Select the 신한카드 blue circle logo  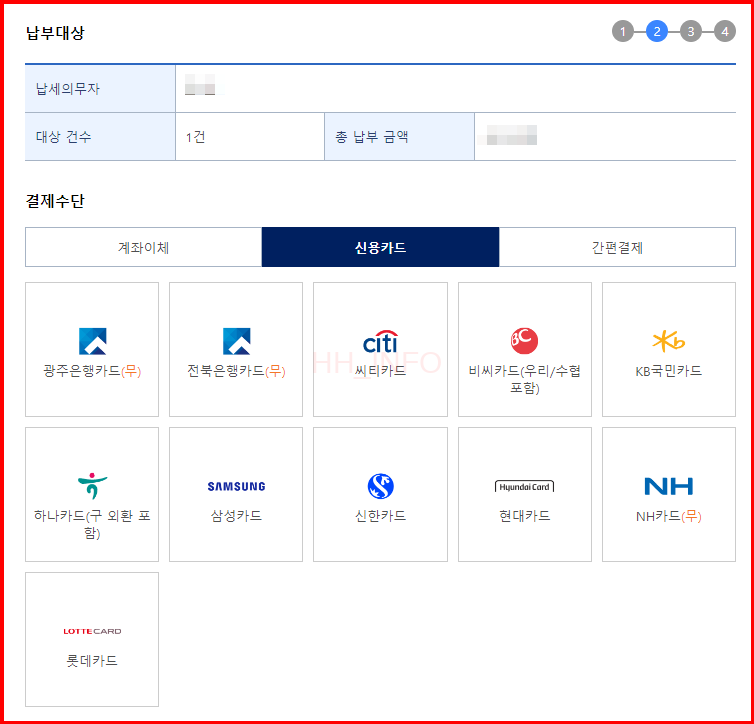pyautogui.click(x=380, y=486)
